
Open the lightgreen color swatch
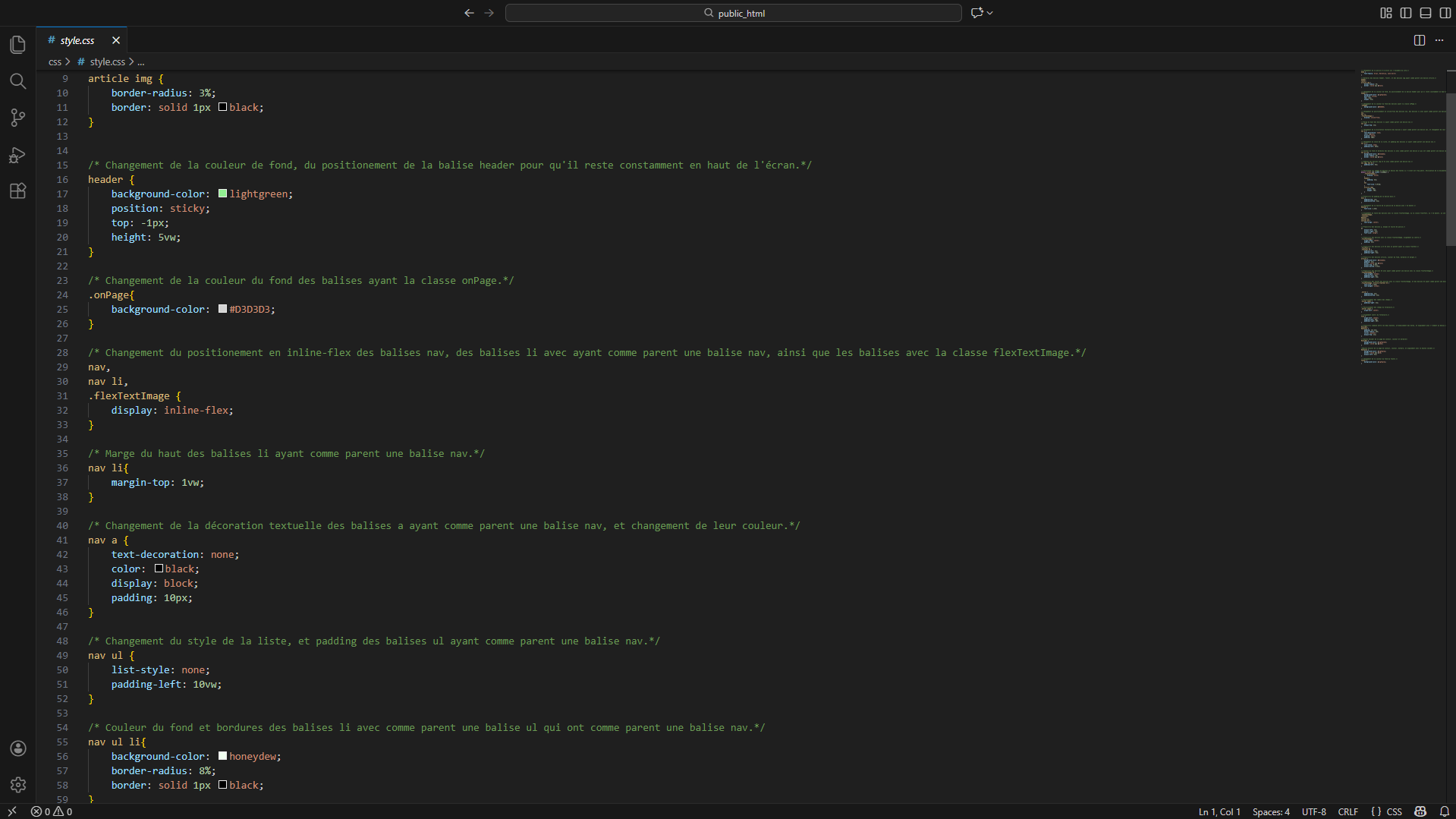223,194
